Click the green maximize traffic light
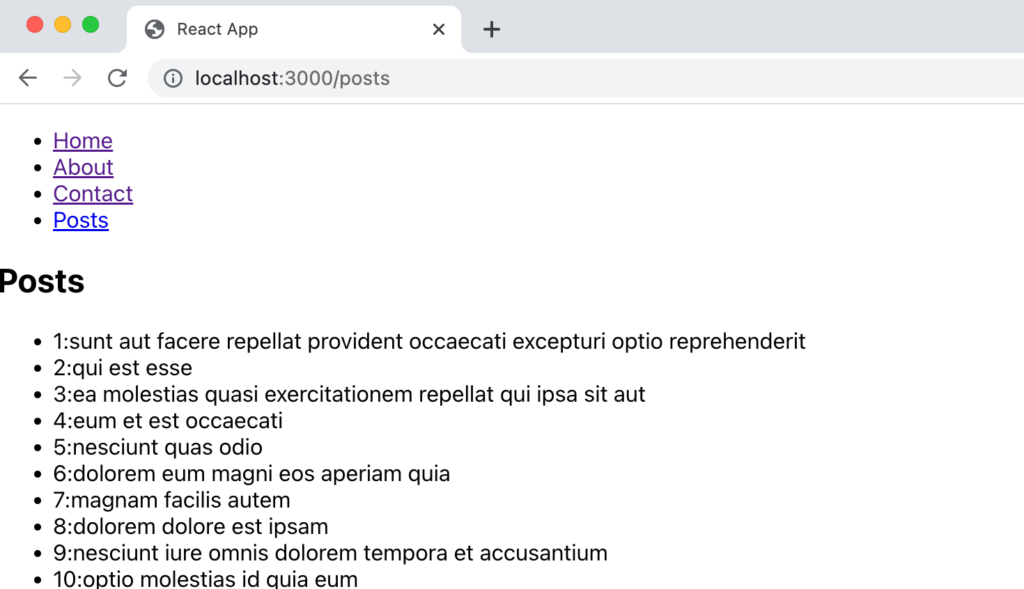The image size is (1024, 589). coord(91,22)
